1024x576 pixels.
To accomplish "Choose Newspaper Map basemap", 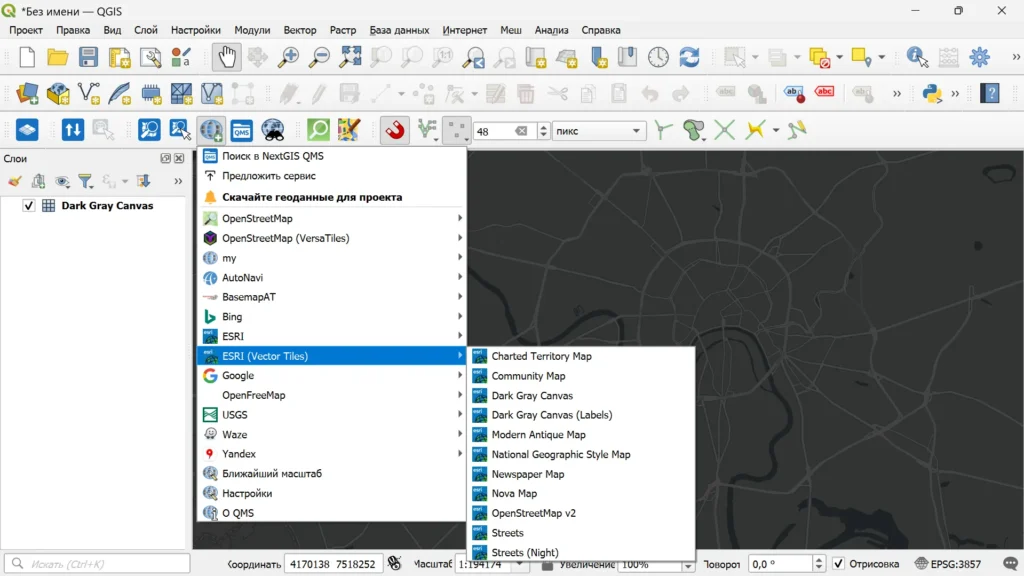I will [581, 474].
